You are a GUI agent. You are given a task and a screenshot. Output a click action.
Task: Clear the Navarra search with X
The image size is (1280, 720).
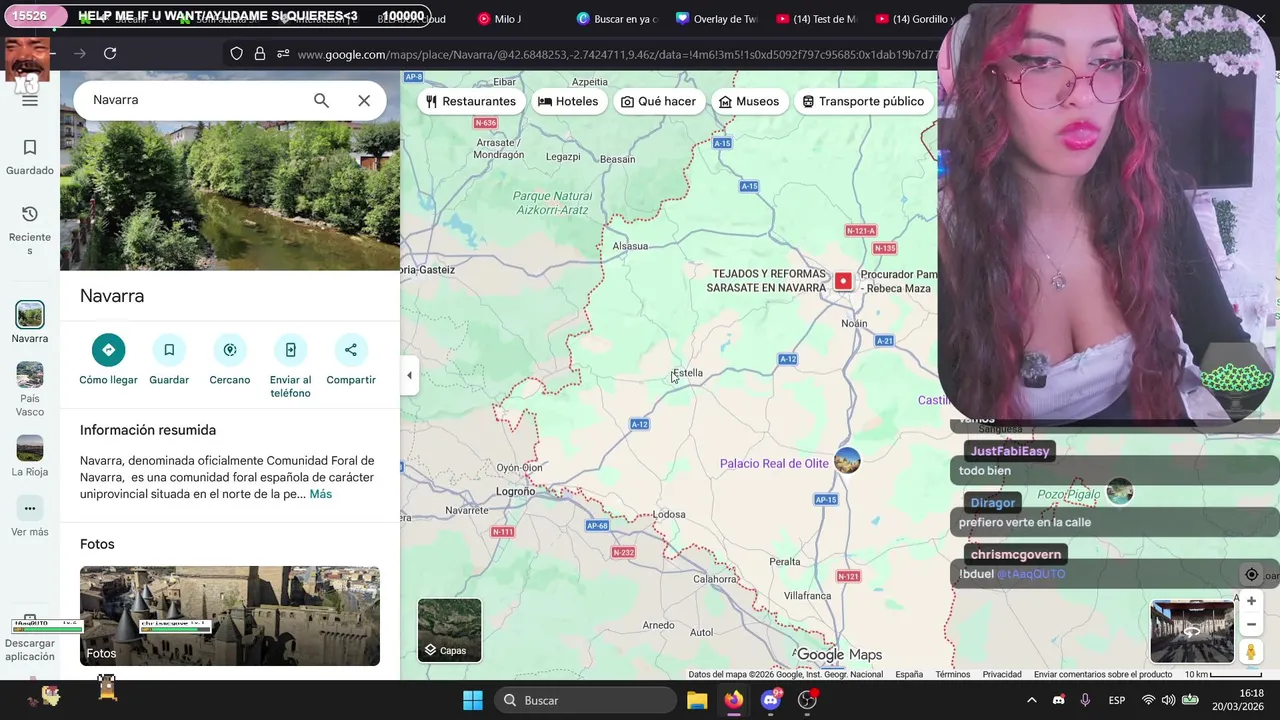point(364,100)
